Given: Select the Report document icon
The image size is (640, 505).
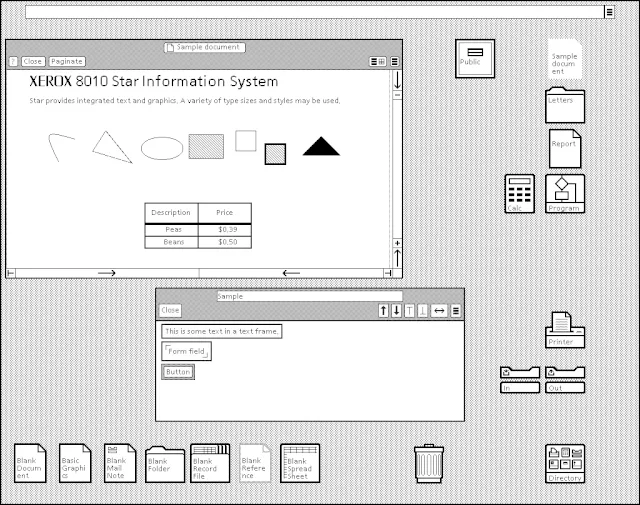Looking at the screenshot, I should [565, 149].
